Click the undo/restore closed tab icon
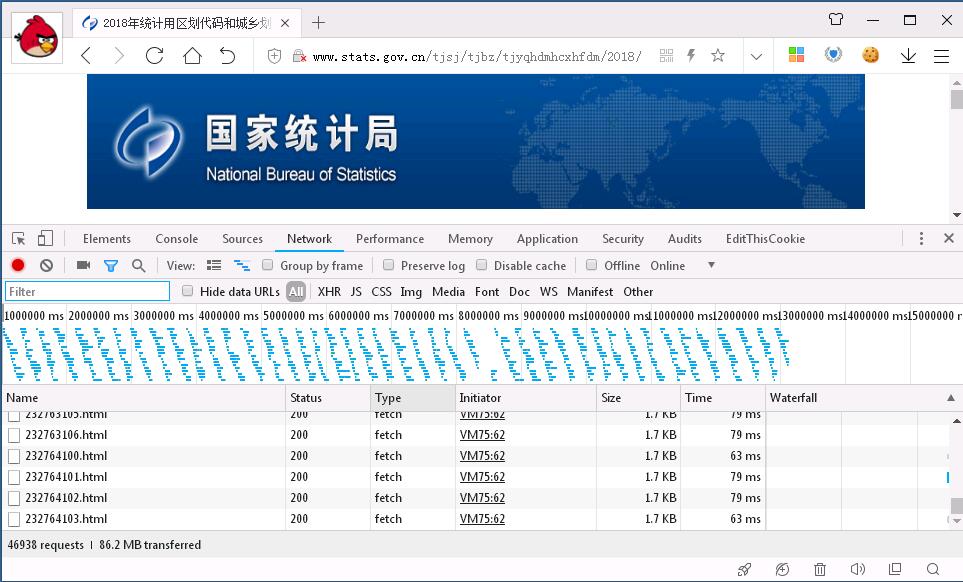963x582 pixels. (227, 56)
